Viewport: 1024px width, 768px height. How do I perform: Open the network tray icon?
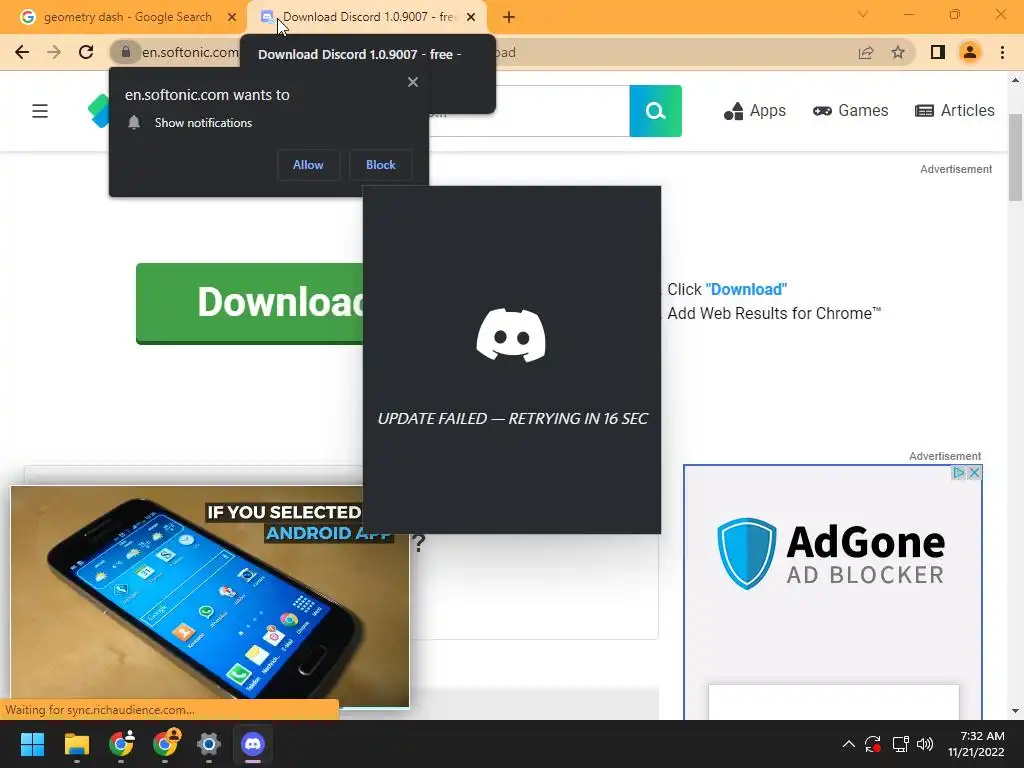tap(901, 744)
